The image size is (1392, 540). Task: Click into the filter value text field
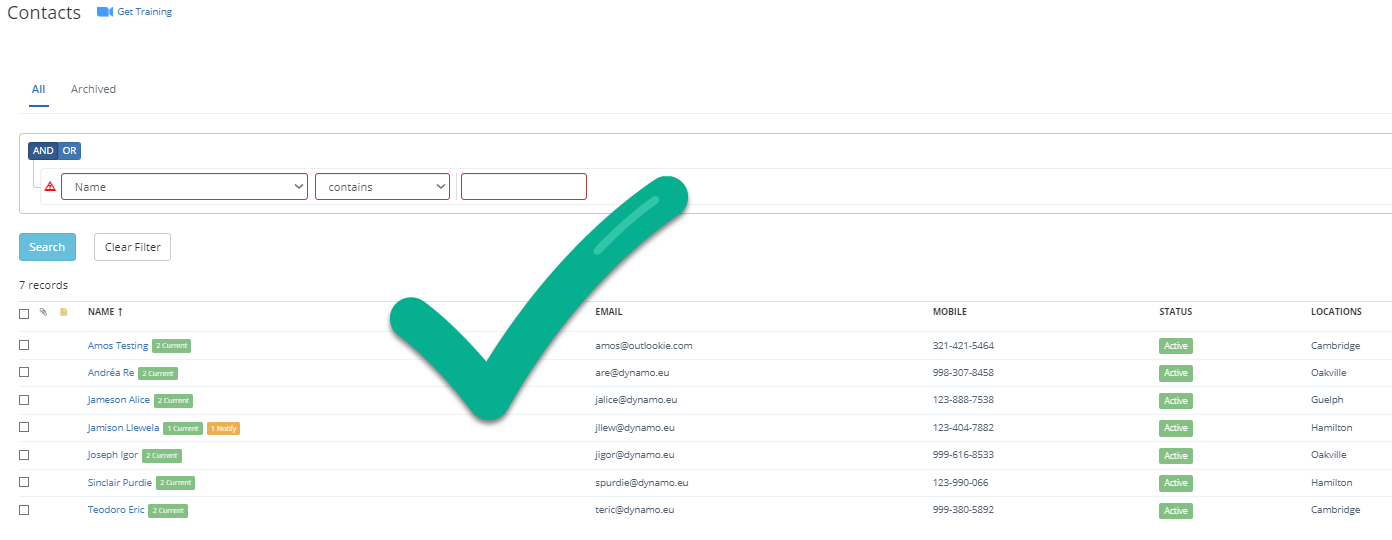pos(524,187)
